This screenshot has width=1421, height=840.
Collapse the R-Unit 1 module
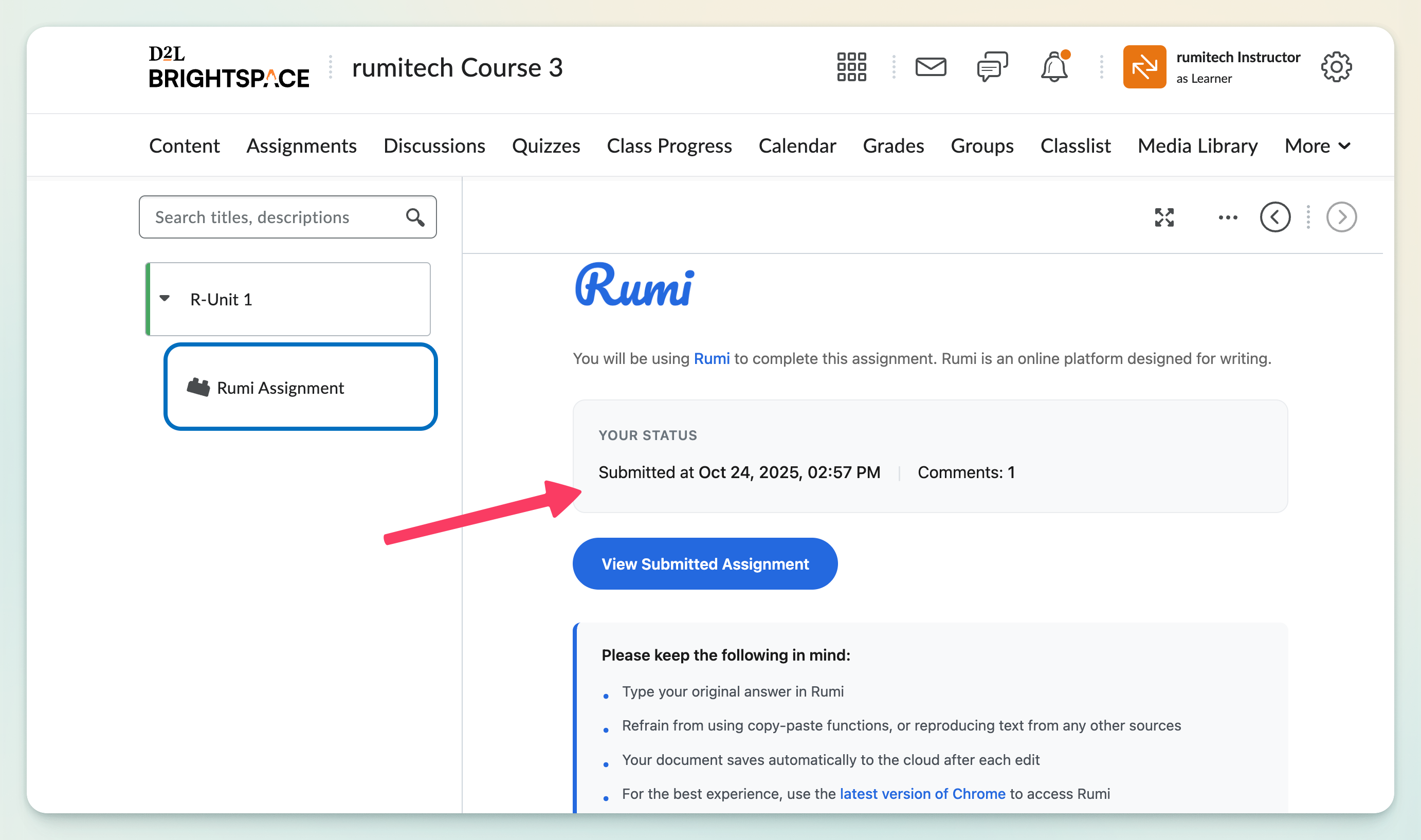coord(165,299)
